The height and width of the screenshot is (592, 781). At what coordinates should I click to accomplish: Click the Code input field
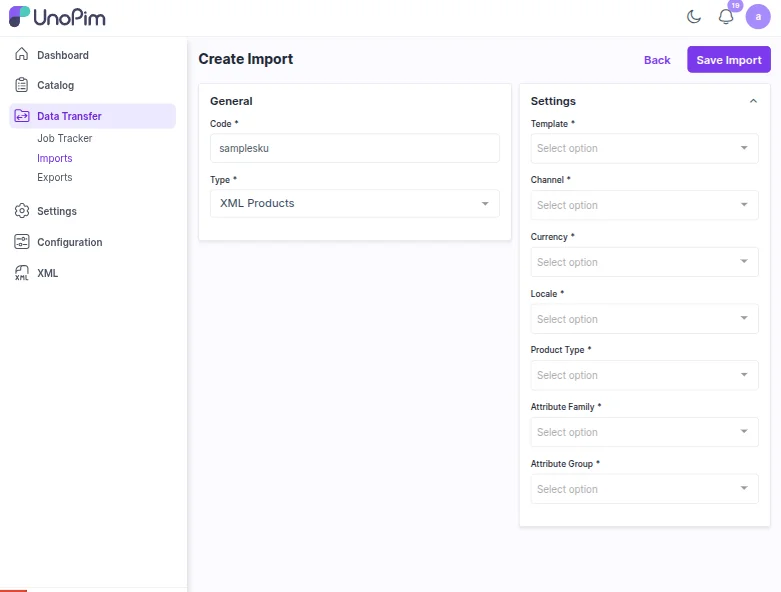[355, 148]
